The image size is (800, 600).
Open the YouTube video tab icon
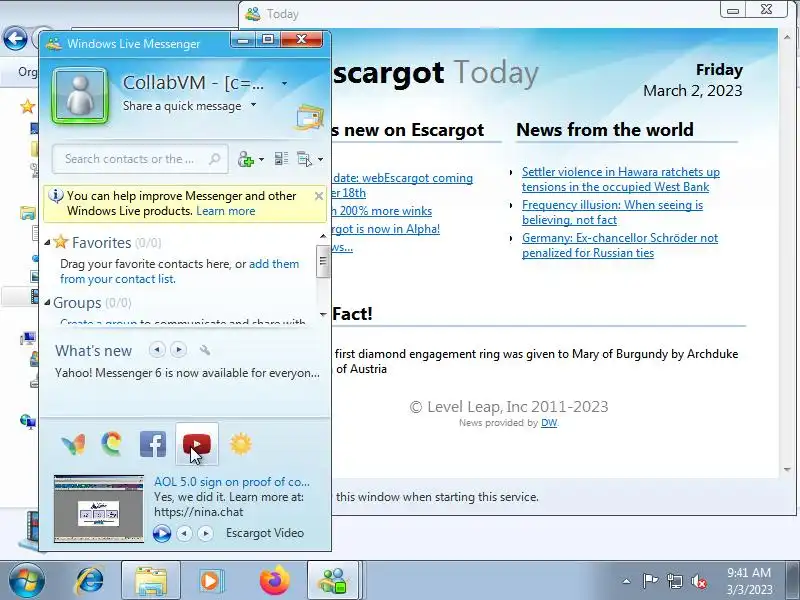click(197, 444)
